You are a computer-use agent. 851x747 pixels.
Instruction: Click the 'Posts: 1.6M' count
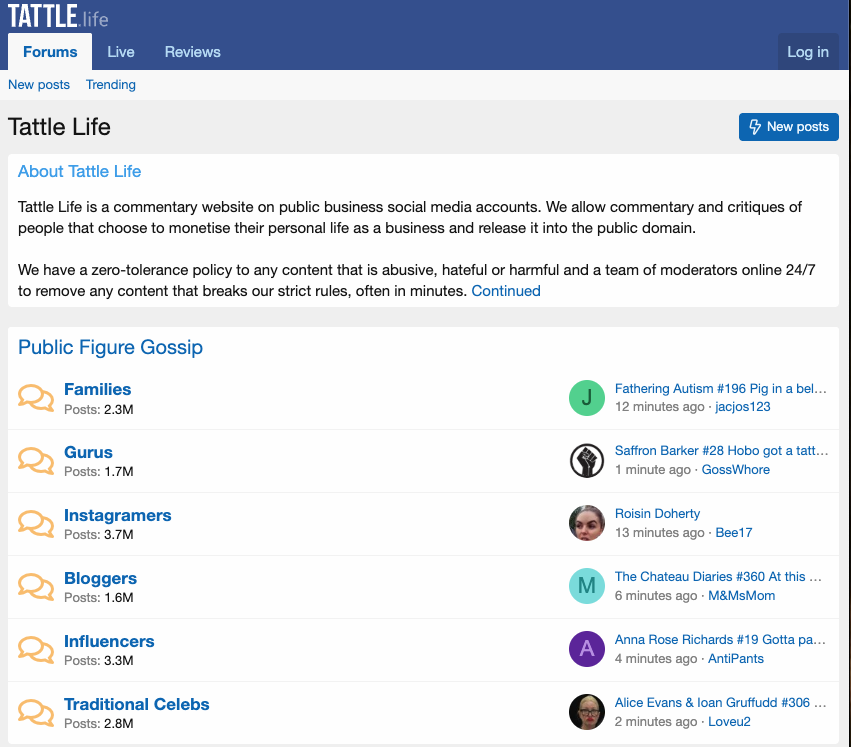(99, 598)
